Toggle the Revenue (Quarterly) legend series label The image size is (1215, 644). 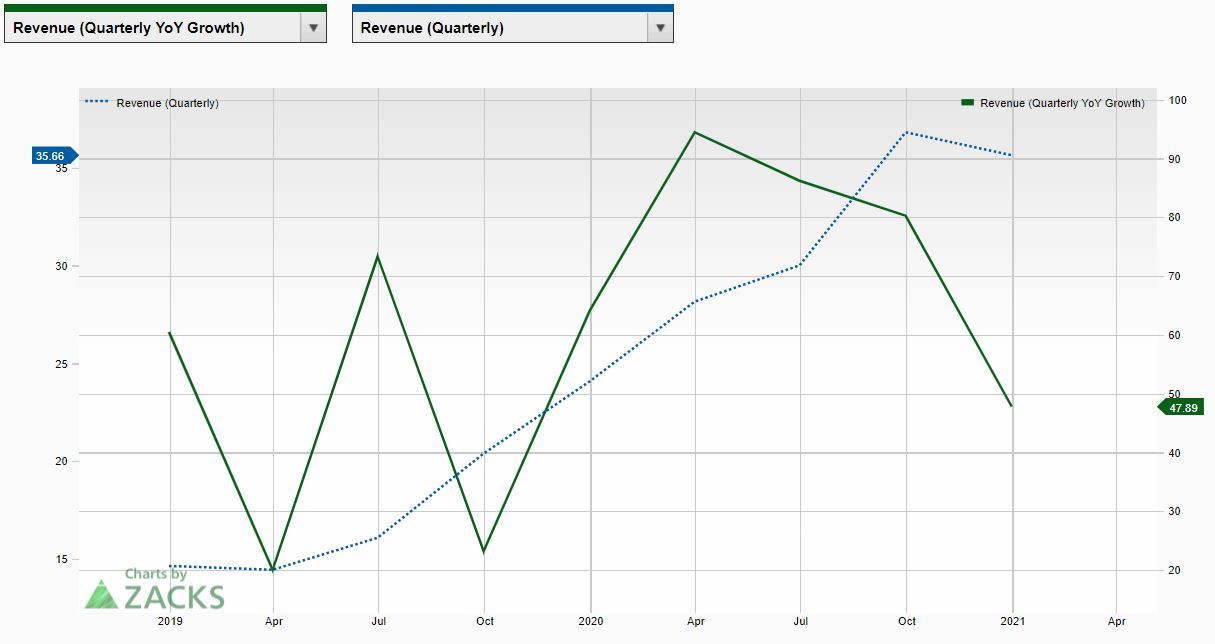coord(167,103)
